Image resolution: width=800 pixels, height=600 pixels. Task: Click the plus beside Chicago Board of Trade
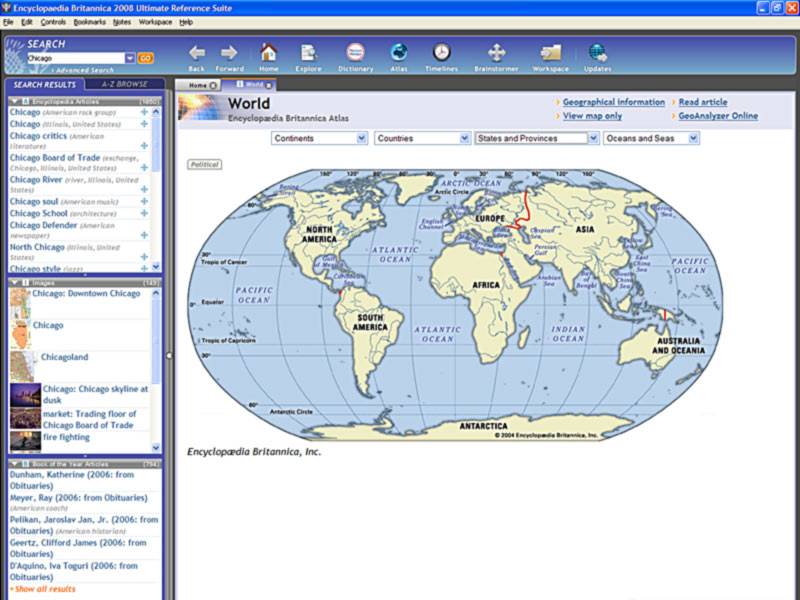click(x=144, y=168)
